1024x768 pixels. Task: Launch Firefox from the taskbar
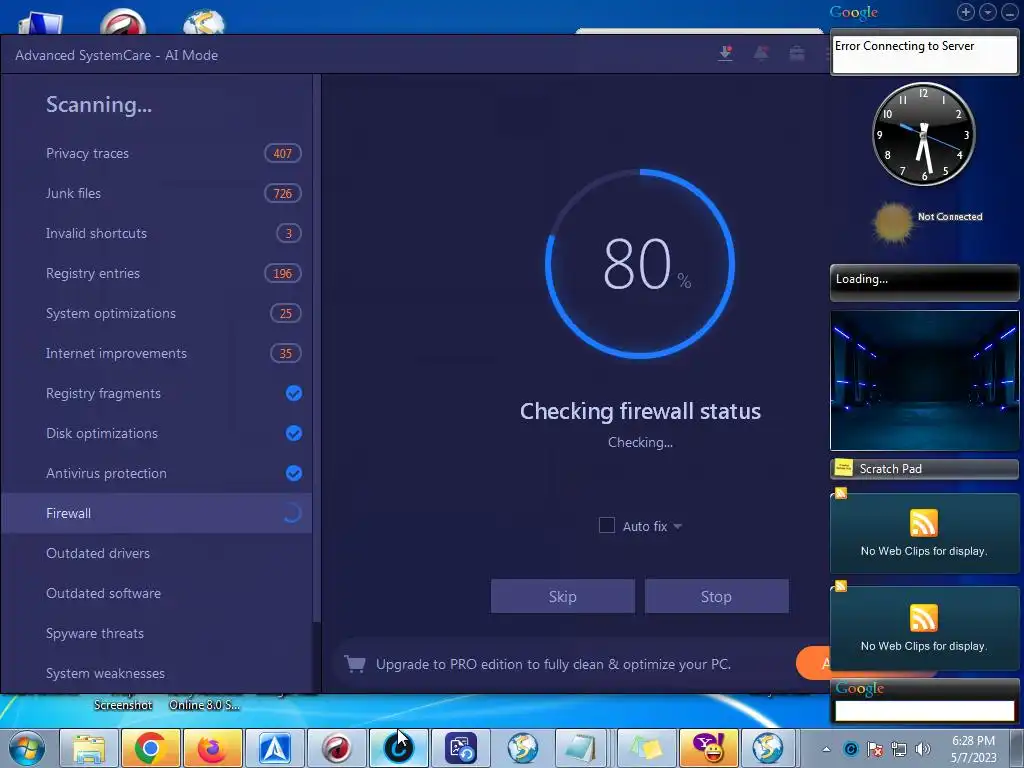coord(212,748)
